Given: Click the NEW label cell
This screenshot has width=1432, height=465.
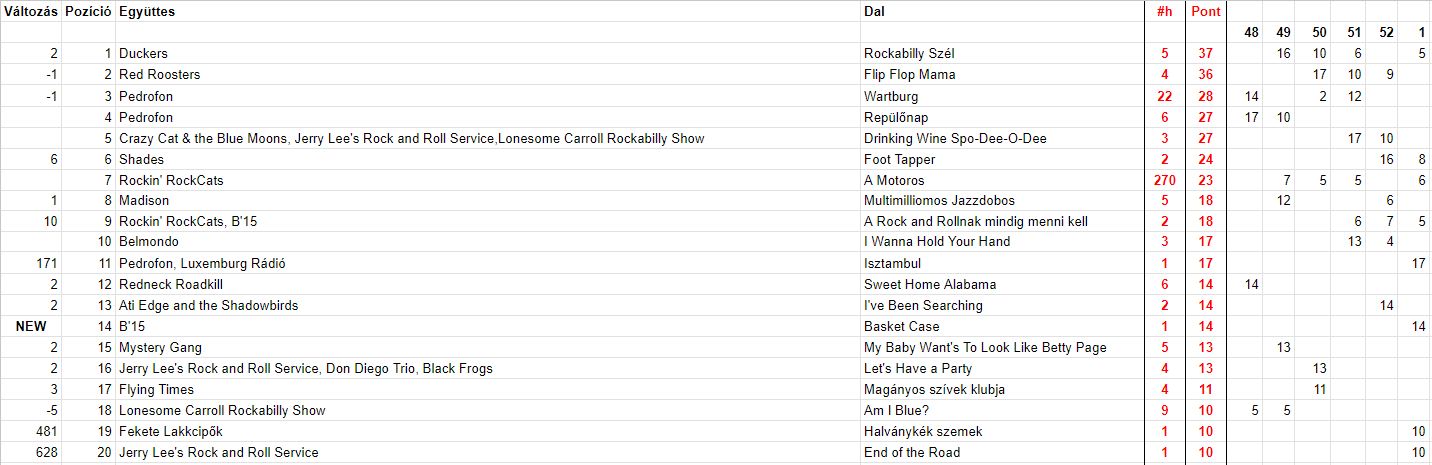Looking at the screenshot, I should (32, 327).
